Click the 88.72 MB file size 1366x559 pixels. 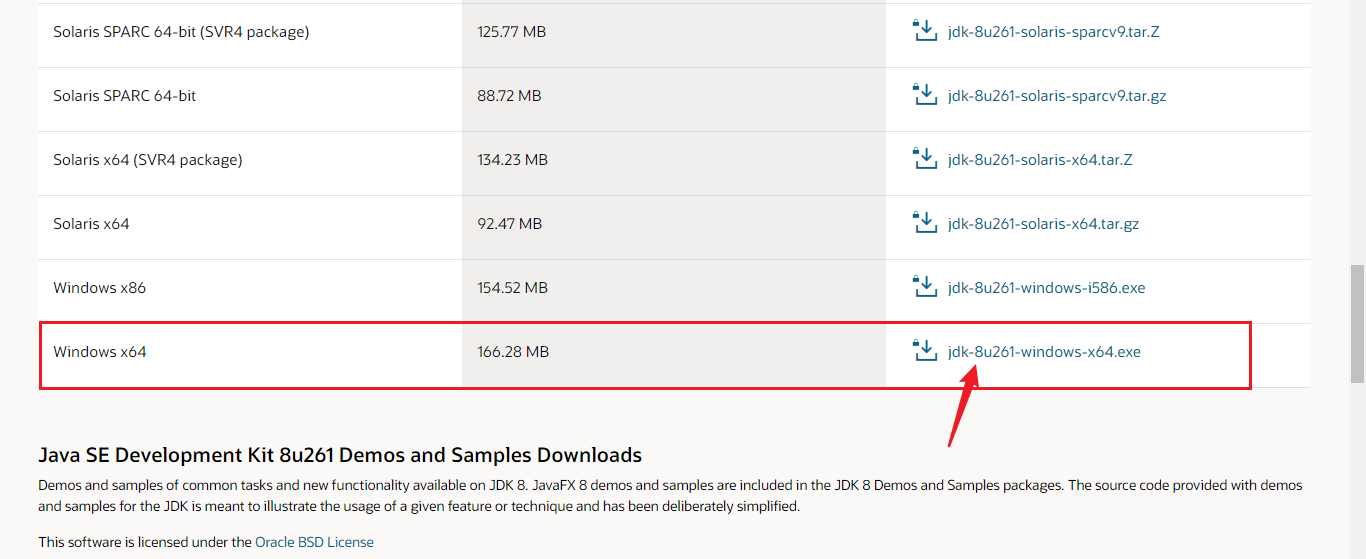coord(509,96)
